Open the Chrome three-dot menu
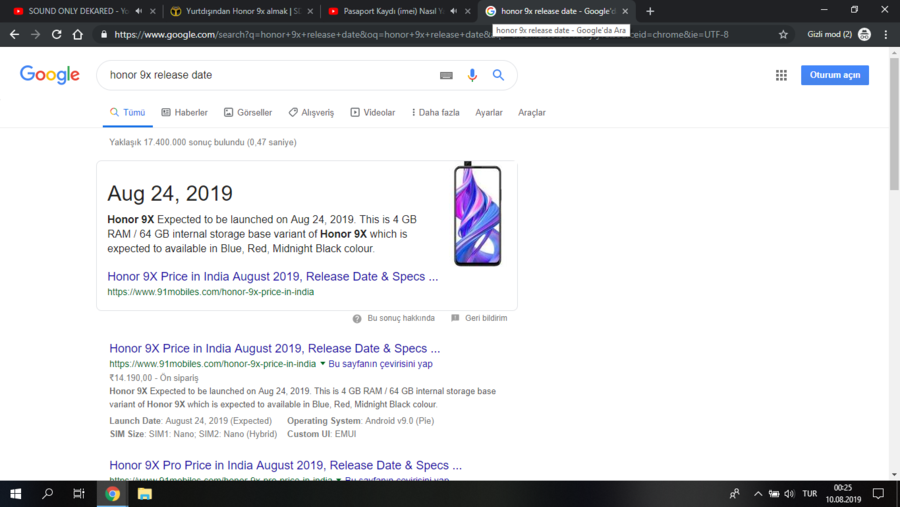This screenshot has width=900, height=507. point(886,34)
